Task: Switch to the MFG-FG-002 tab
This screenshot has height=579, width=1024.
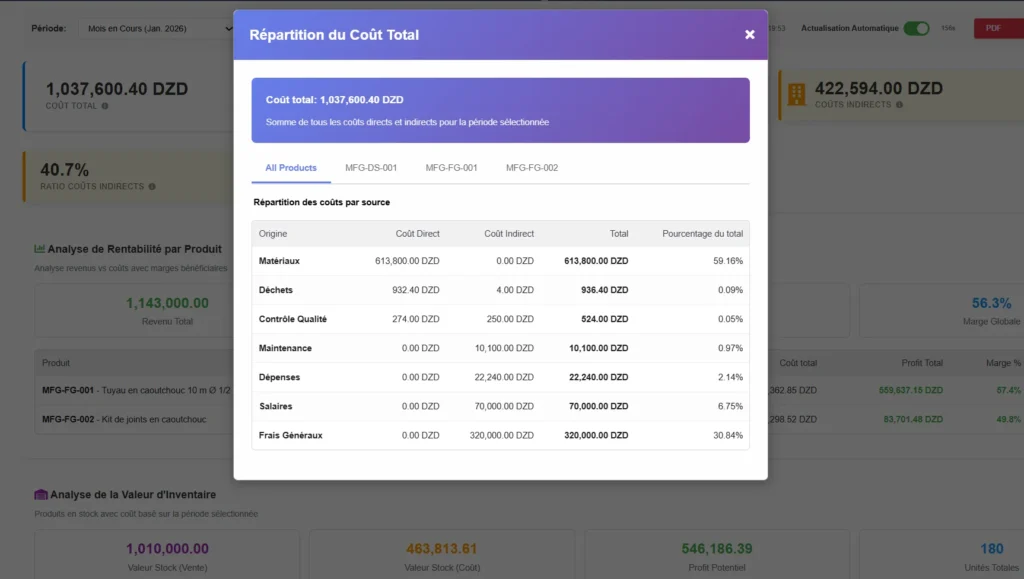Action: [x=532, y=168]
